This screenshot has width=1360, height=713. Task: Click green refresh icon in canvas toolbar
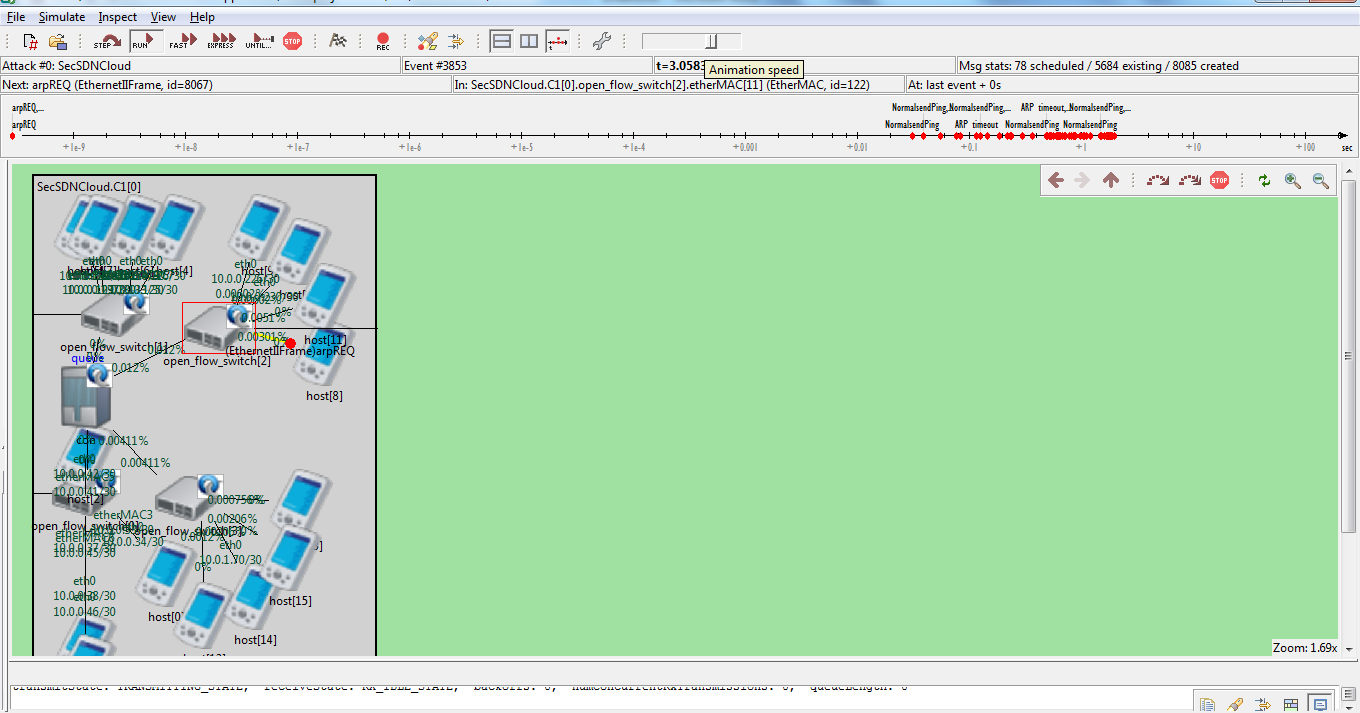coord(1264,180)
